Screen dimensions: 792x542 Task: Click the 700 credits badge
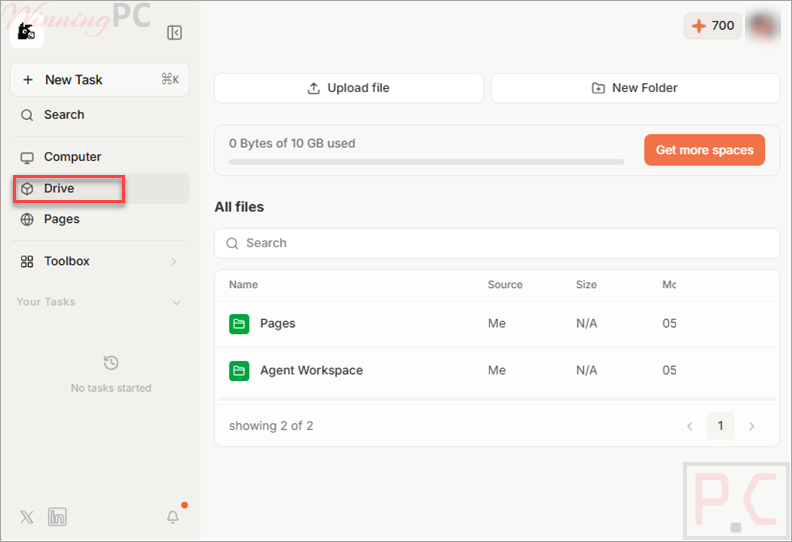713,26
